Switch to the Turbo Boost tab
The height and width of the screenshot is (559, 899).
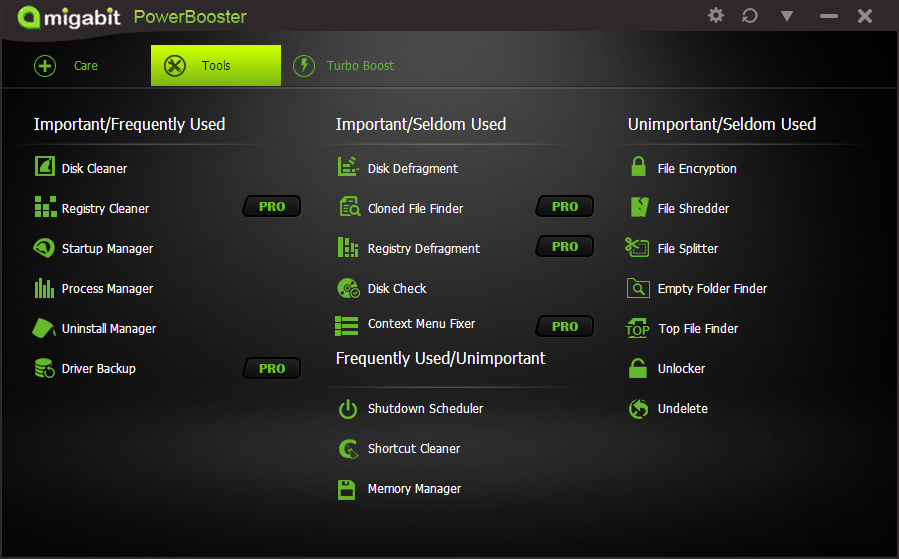click(x=344, y=66)
